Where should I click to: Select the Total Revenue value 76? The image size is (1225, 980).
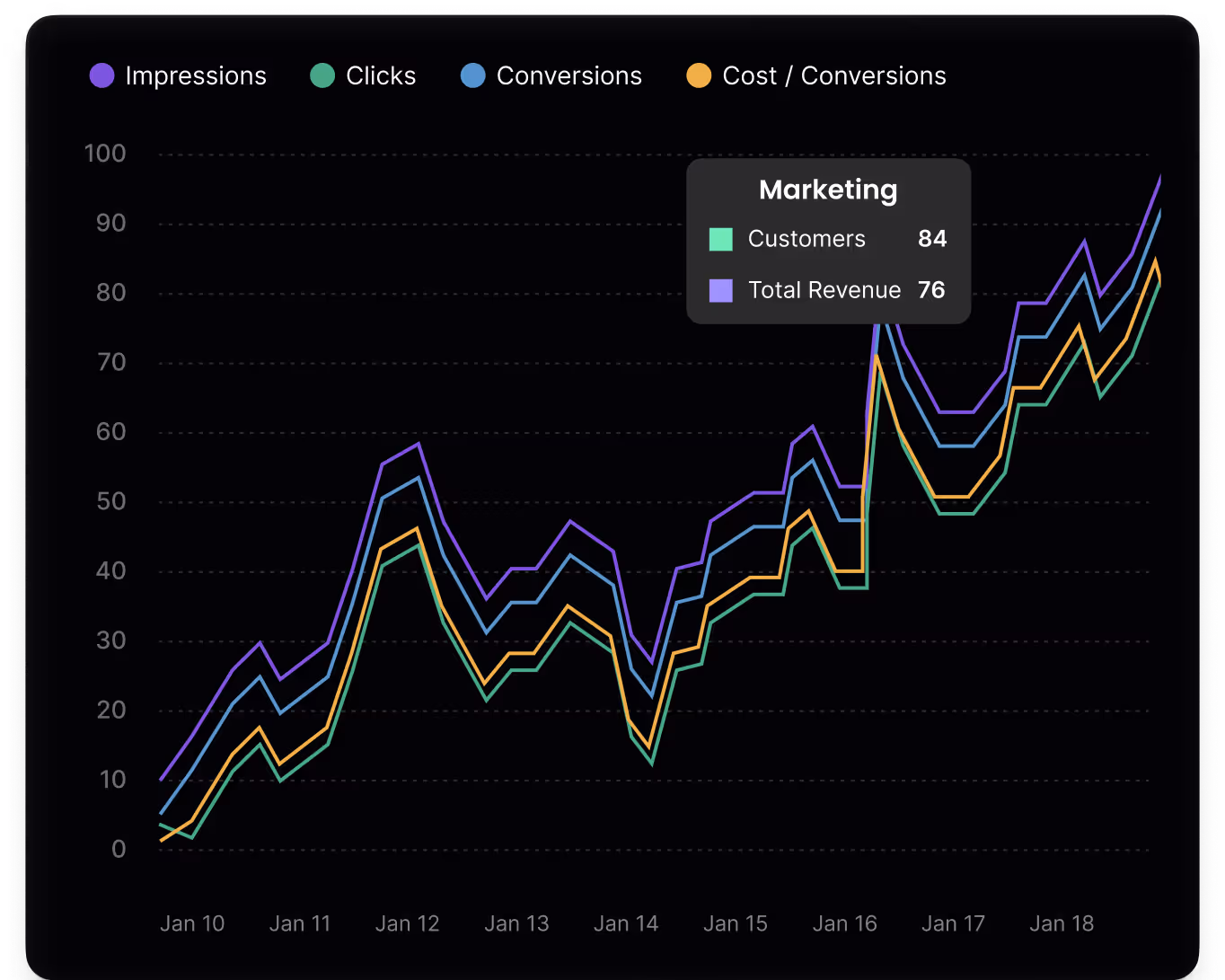[931, 290]
